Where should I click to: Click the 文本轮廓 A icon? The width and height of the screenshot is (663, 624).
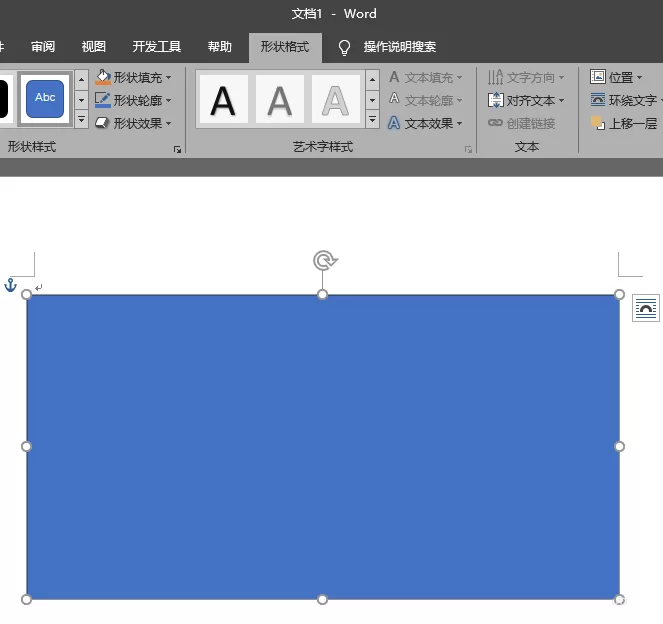pos(394,99)
